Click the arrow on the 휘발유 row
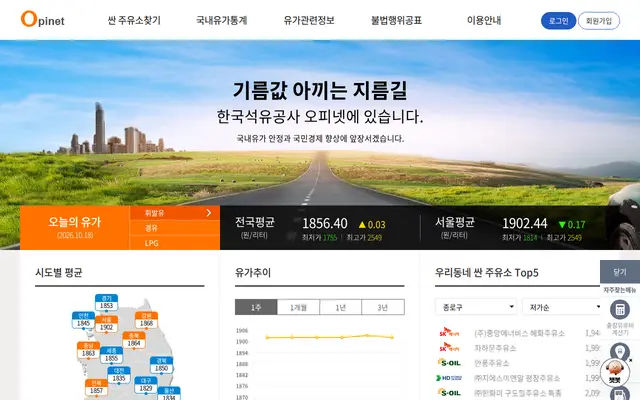 pos(209,213)
